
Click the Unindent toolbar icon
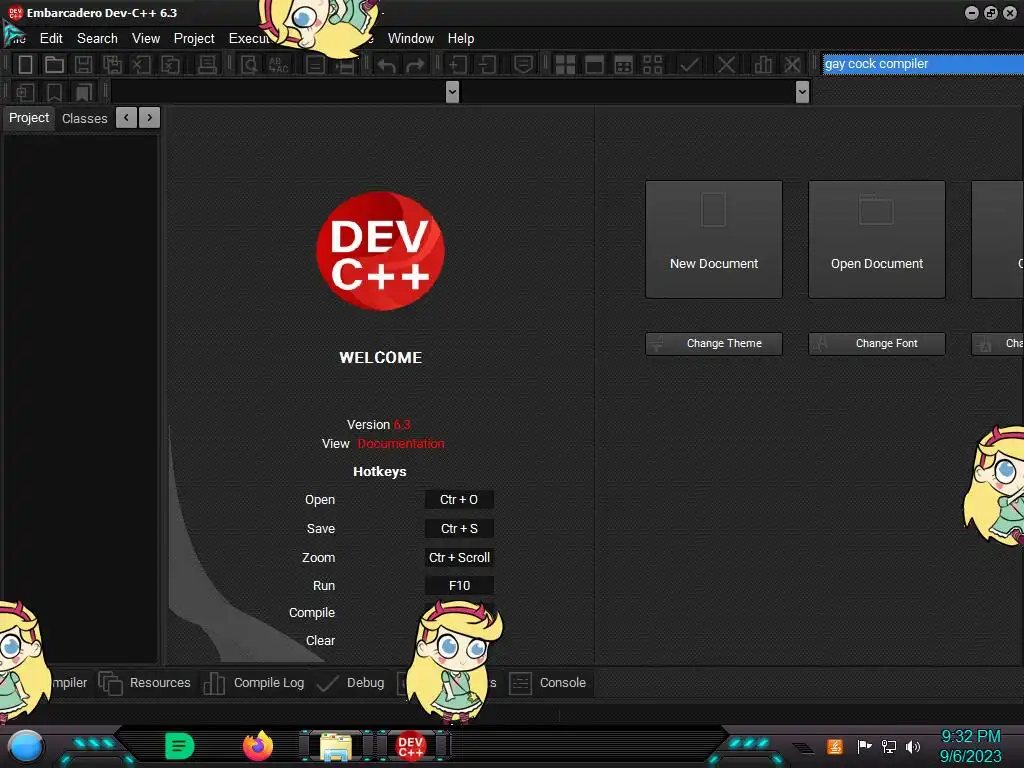click(487, 64)
